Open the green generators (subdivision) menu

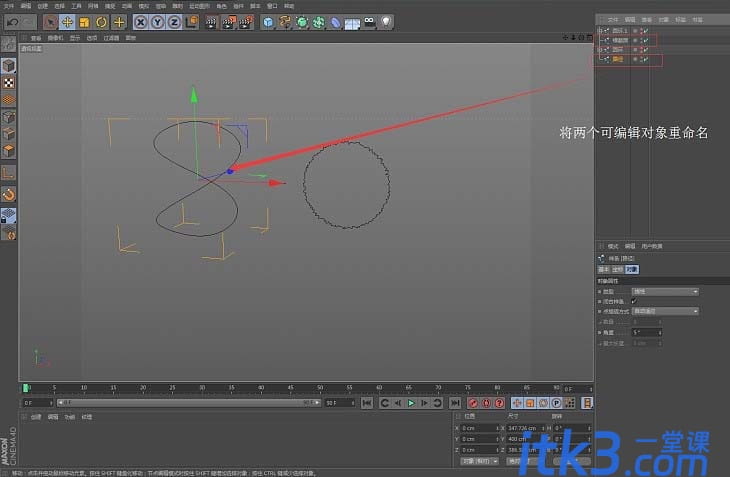click(302, 22)
